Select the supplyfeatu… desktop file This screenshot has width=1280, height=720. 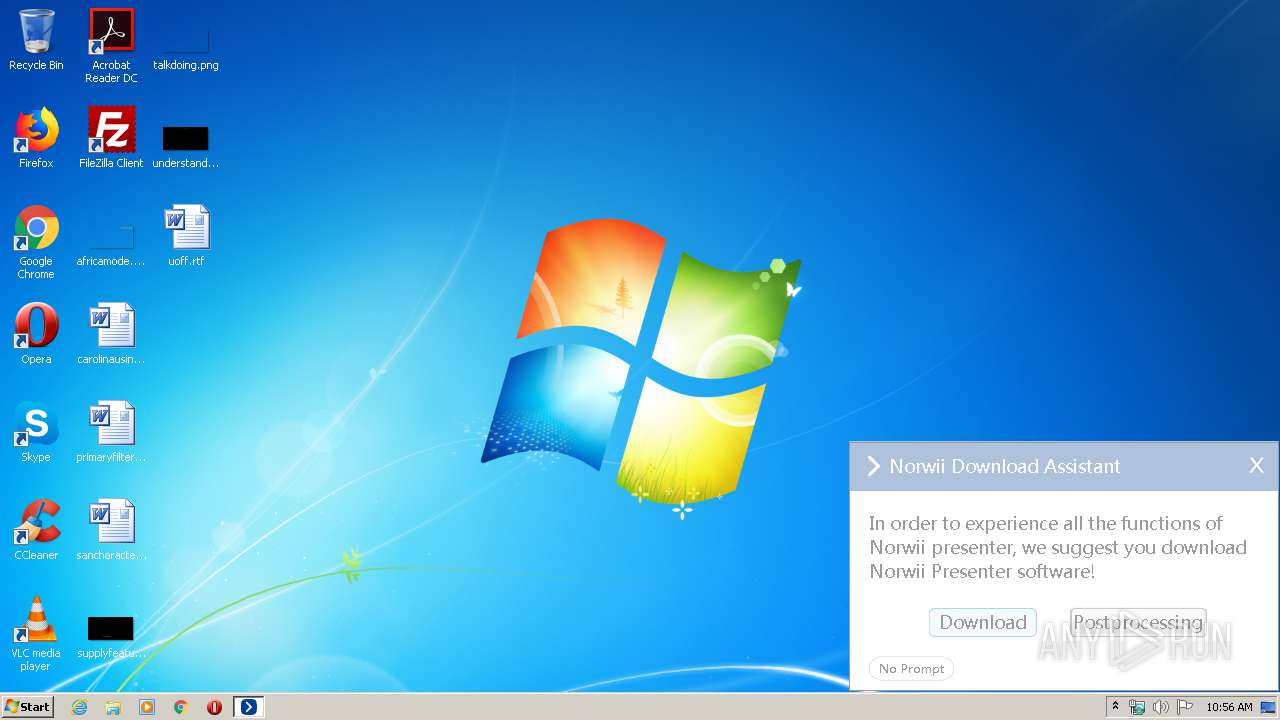click(x=111, y=637)
